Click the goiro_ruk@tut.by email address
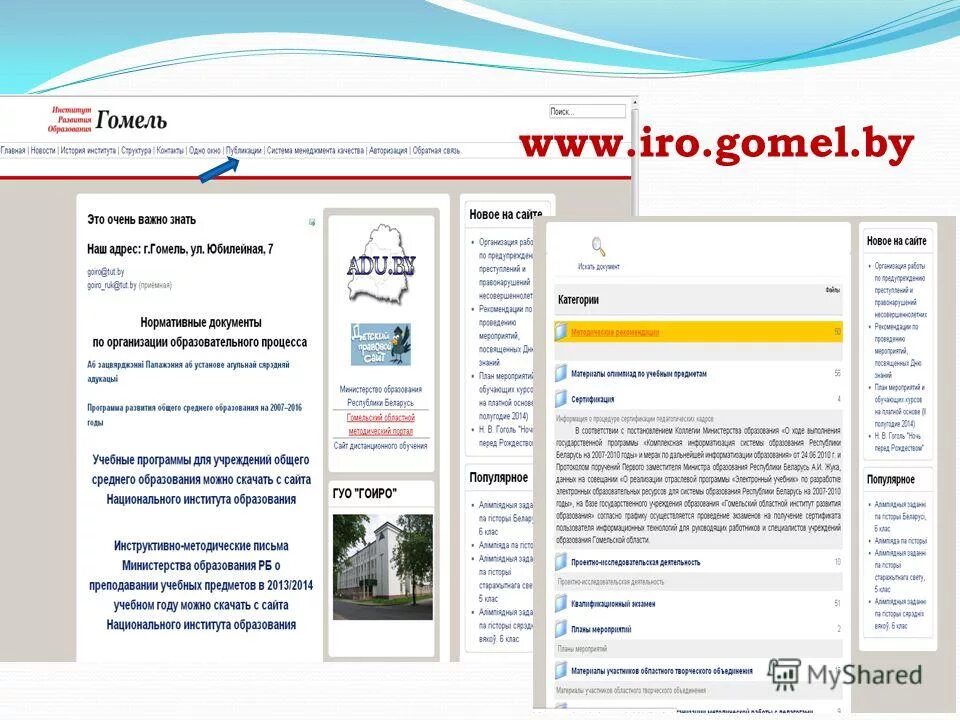The height and width of the screenshot is (720, 960). pyautogui.click(x=111, y=285)
